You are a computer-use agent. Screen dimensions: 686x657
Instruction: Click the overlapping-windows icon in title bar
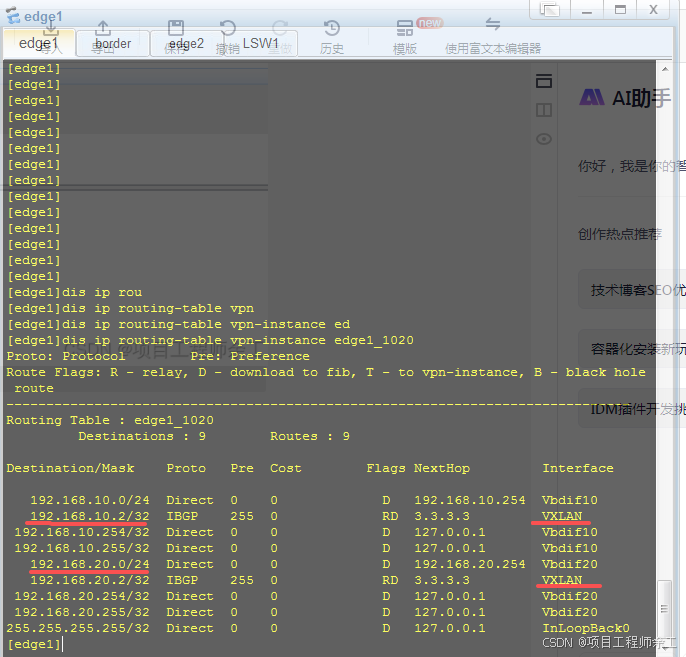(x=550, y=10)
